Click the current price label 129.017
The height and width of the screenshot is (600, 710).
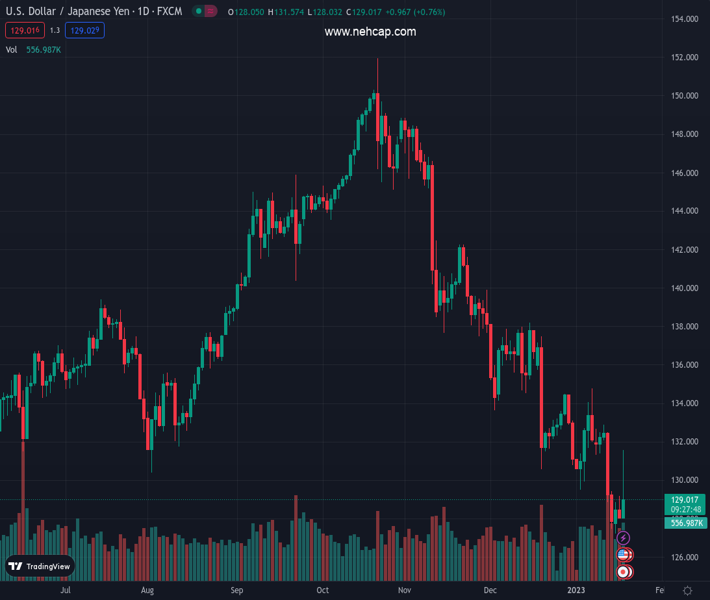point(684,500)
